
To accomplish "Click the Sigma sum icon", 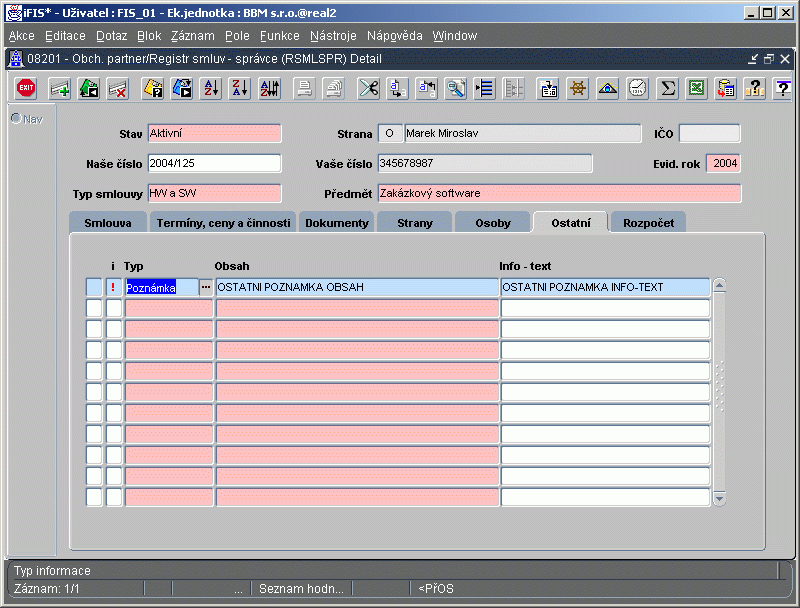I will pos(667,89).
